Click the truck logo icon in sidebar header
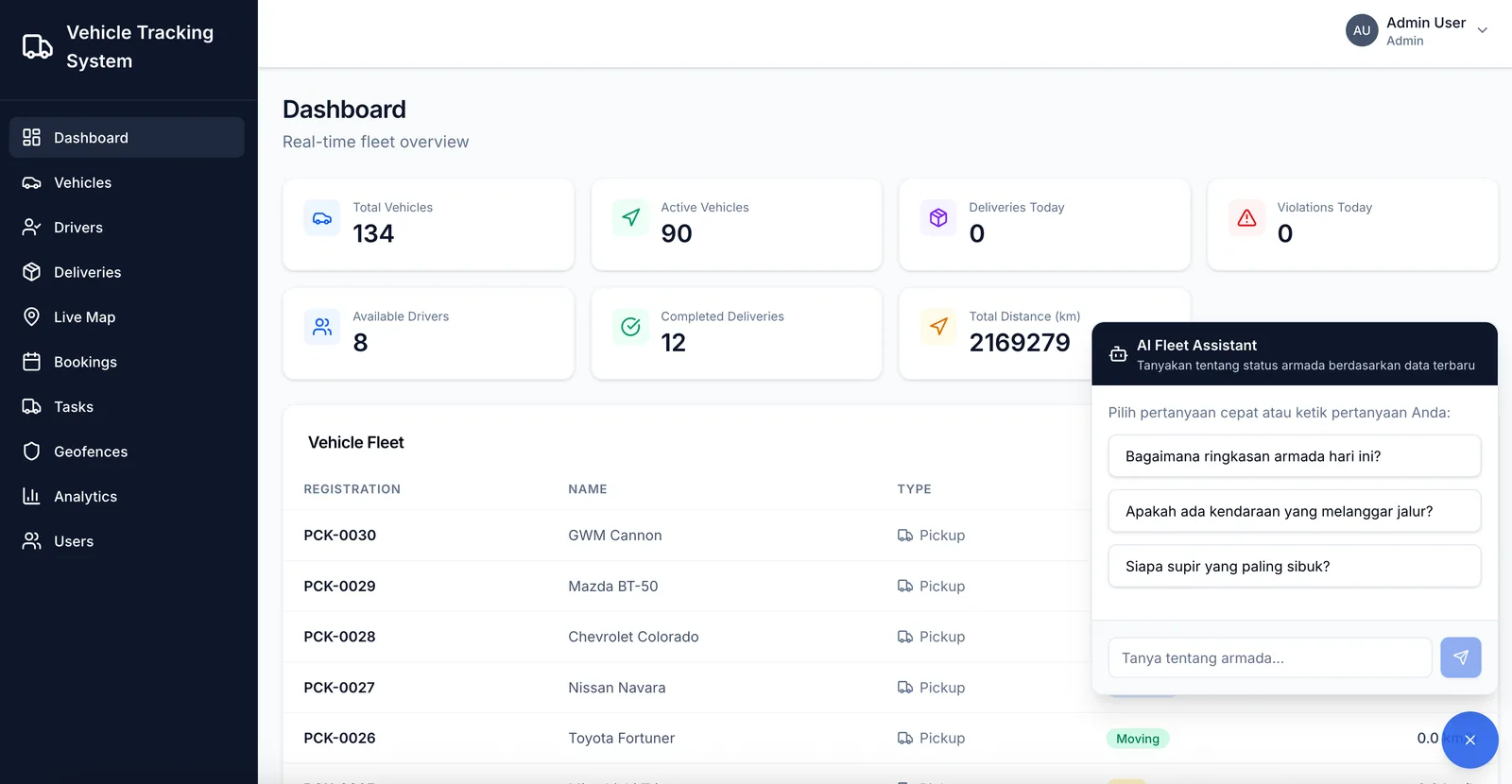The width and height of the screenshot is (1512, 784). click(x=38, y=46)
